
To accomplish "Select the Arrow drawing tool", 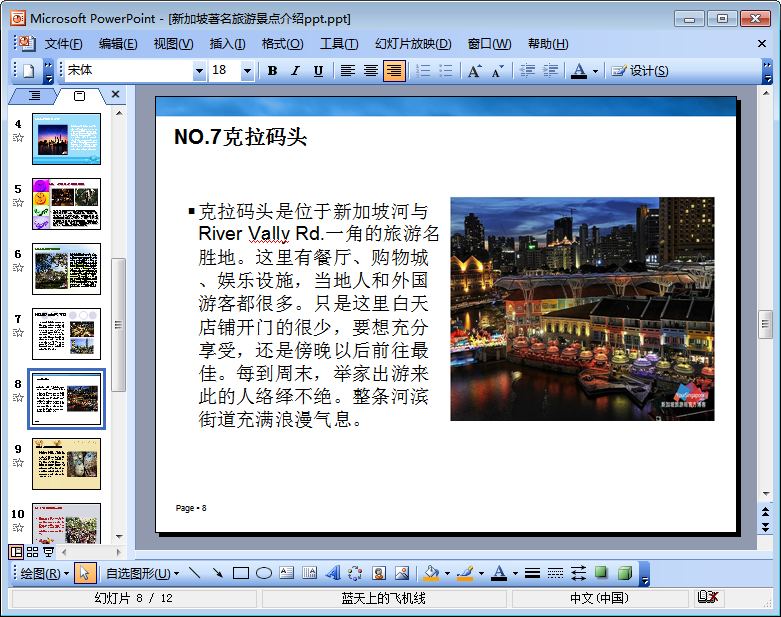I will point(218,574).
